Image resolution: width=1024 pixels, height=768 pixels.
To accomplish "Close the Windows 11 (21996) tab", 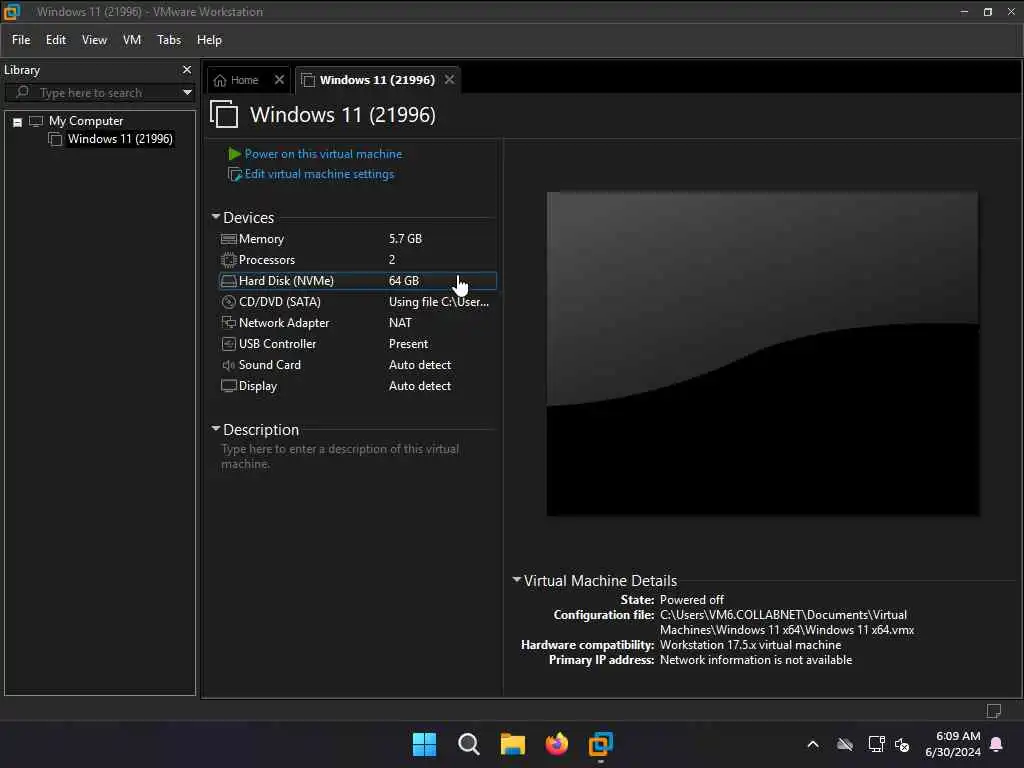I will pos(449,80).
